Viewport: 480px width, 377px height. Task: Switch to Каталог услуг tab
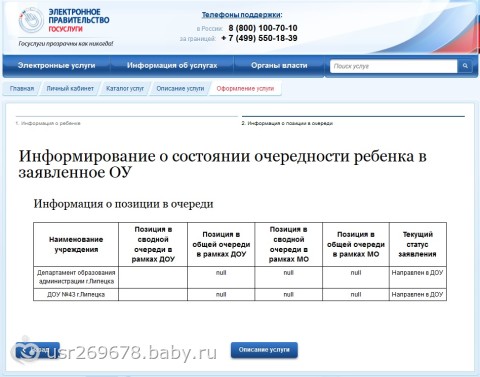click(125, 88)
